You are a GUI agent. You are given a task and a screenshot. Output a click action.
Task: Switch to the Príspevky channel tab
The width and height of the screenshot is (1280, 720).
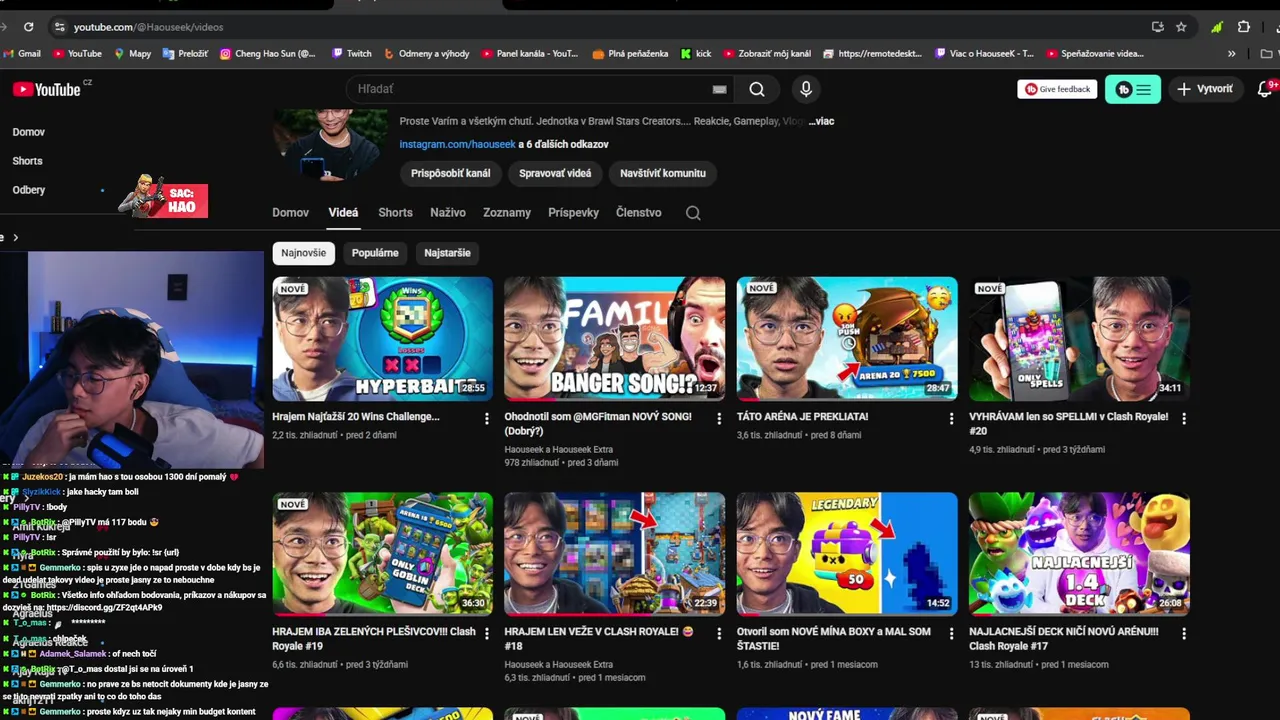[573, 212]
